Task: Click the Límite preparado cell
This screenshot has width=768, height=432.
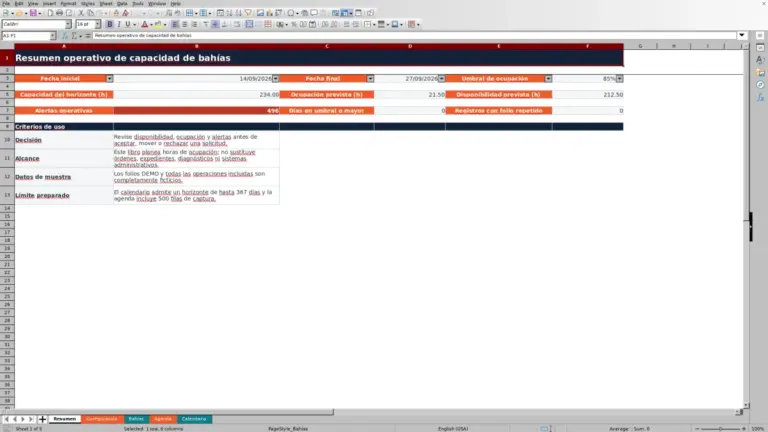Action: click(64, 195)
